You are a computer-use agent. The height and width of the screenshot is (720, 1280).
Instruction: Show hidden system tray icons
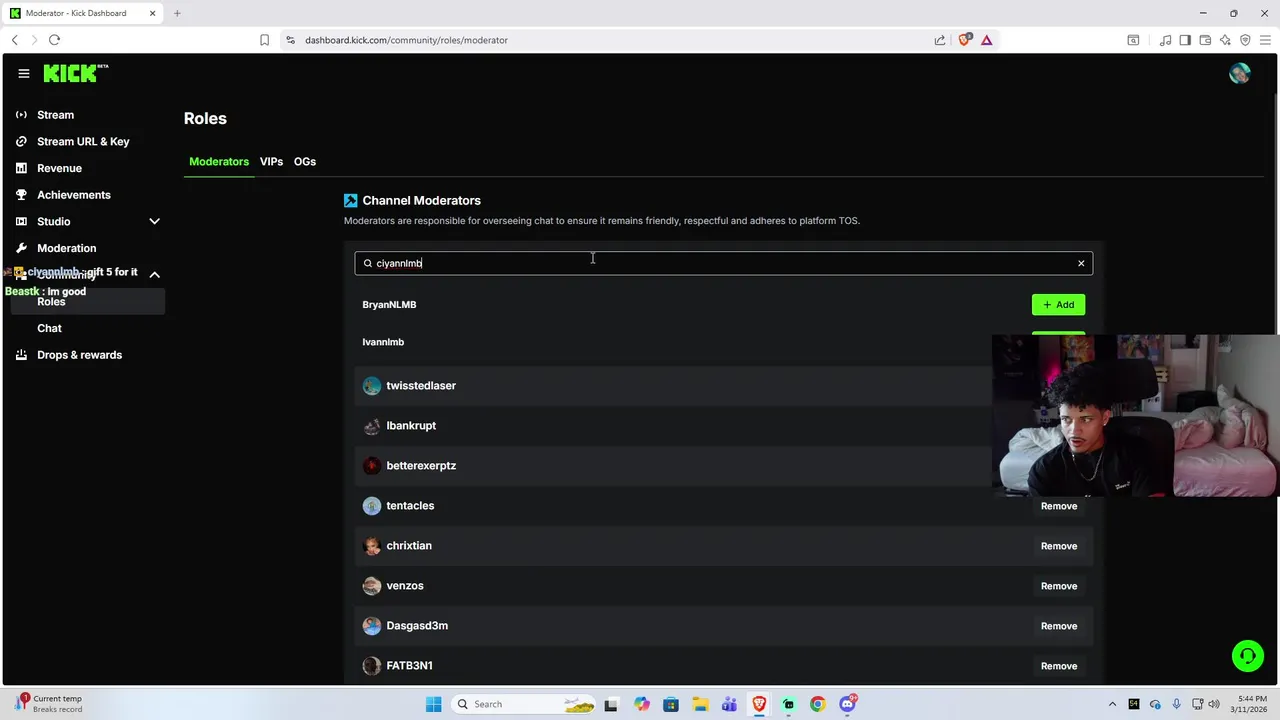tap(1112, 704)
